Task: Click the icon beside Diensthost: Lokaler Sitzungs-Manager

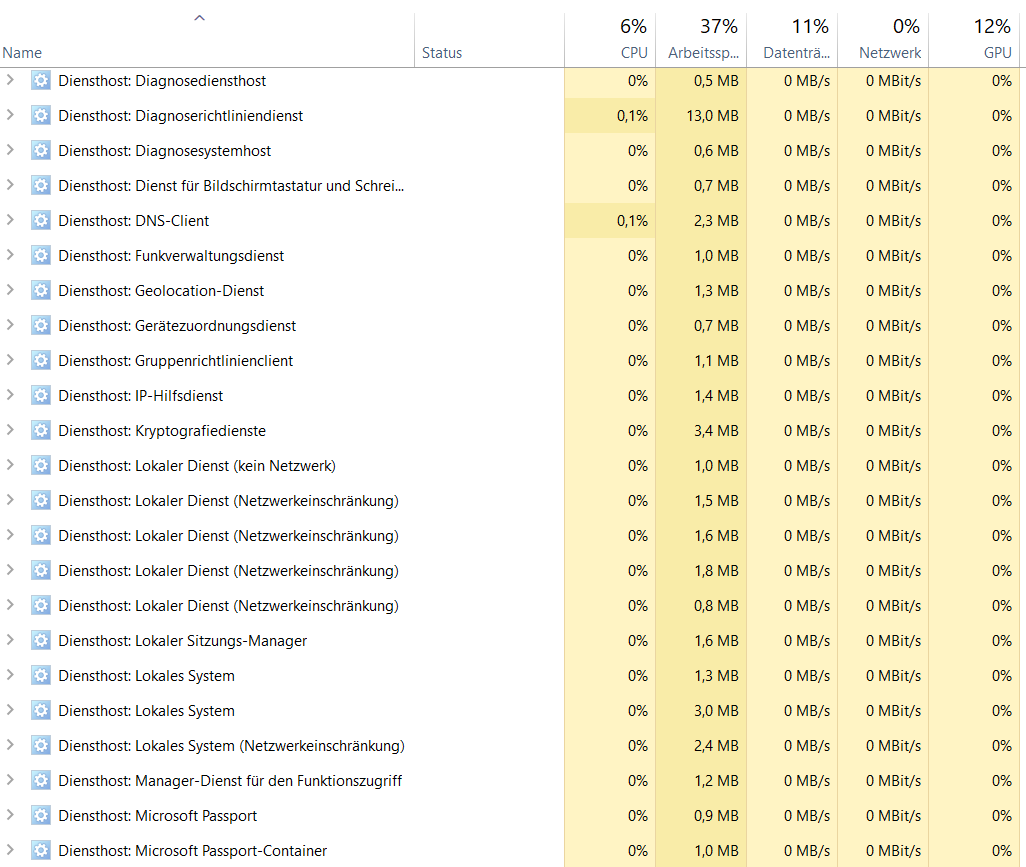Action: (x=41, y=641)
